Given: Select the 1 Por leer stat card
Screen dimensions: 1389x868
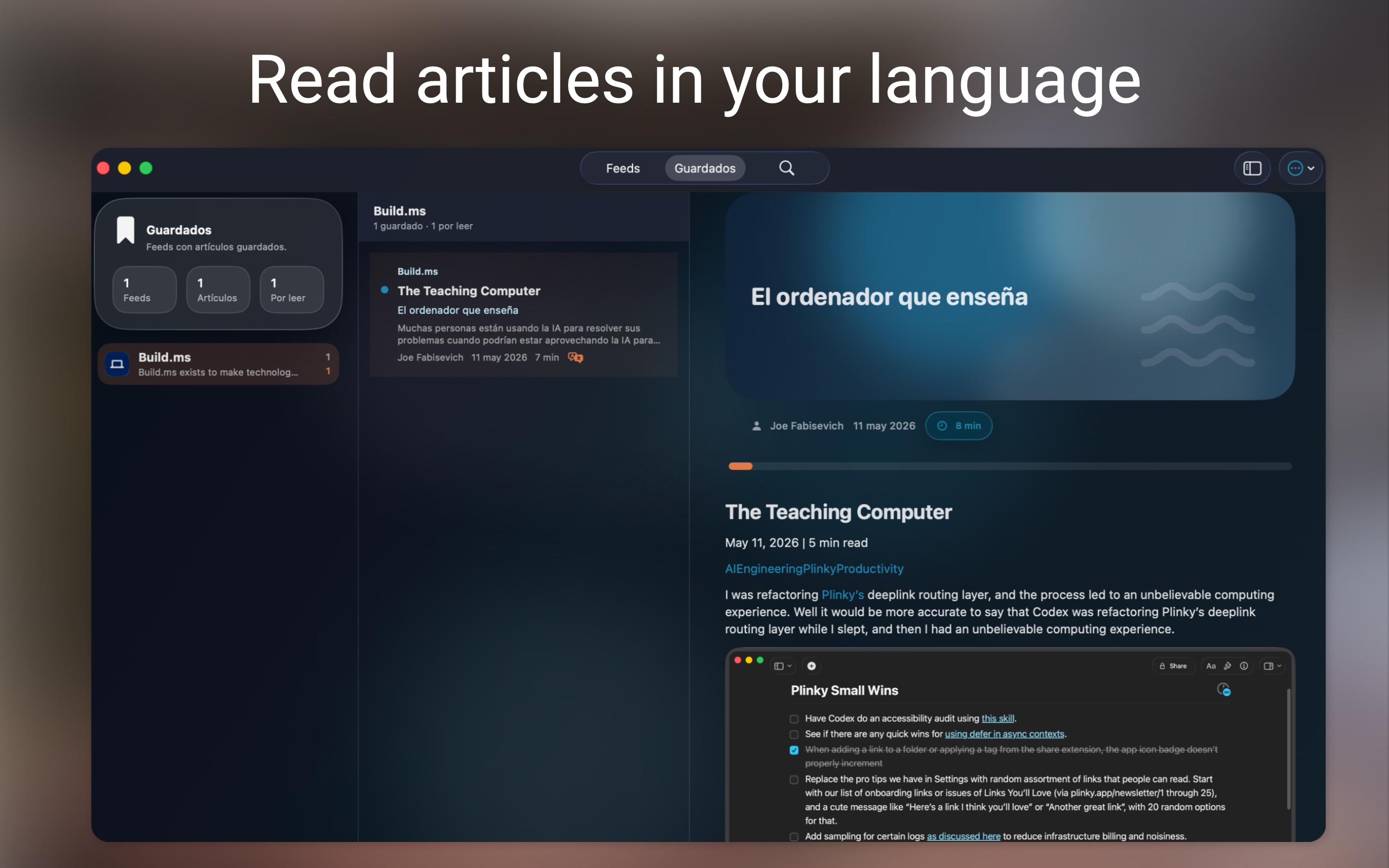Looking at the screenshot, I should click(x=292, y=289).
